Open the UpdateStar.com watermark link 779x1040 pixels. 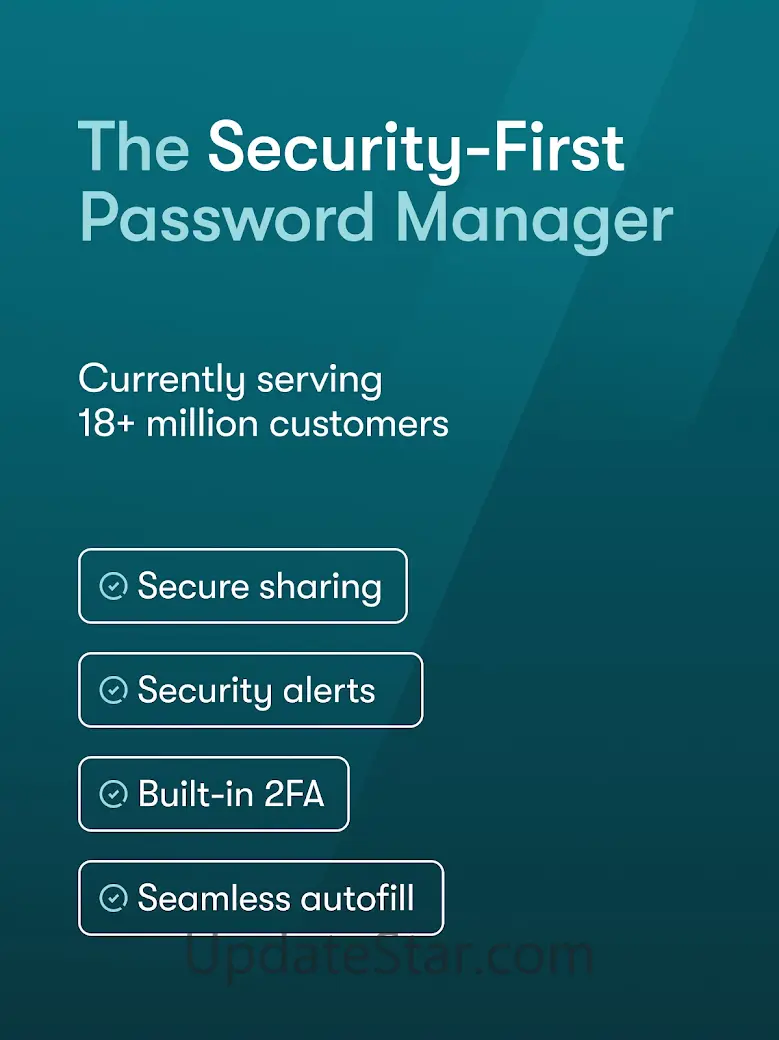(x=389, y=956)
